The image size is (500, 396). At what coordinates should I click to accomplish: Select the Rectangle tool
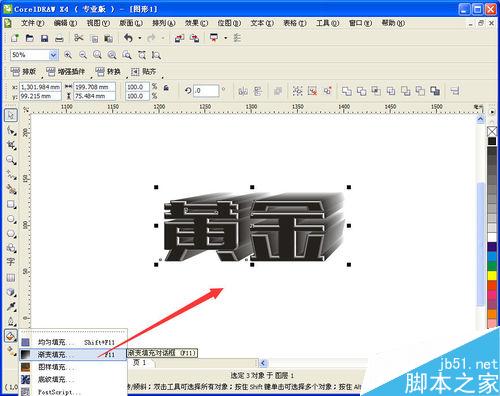point(11,204)
